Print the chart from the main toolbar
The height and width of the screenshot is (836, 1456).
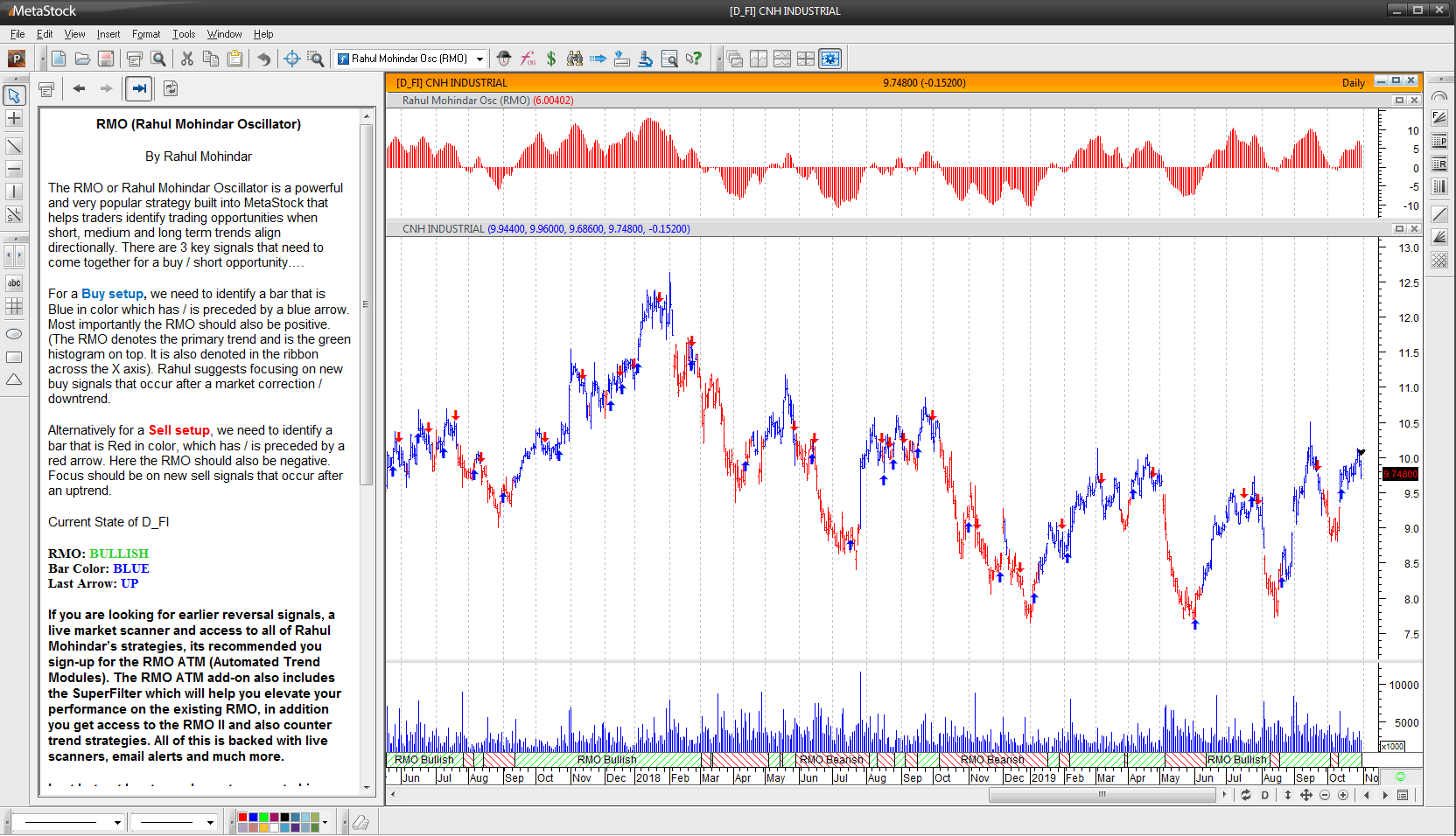coord(135,59)
